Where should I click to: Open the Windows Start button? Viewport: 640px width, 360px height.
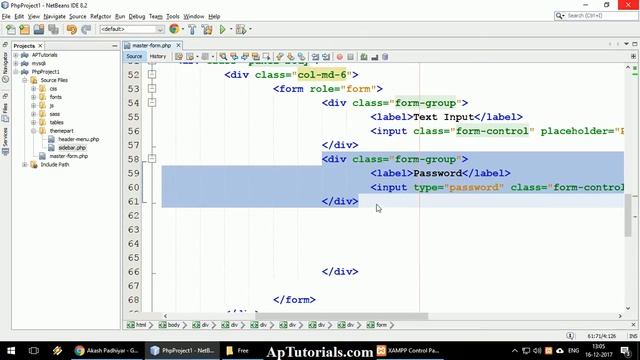click(x=11, y=351)
